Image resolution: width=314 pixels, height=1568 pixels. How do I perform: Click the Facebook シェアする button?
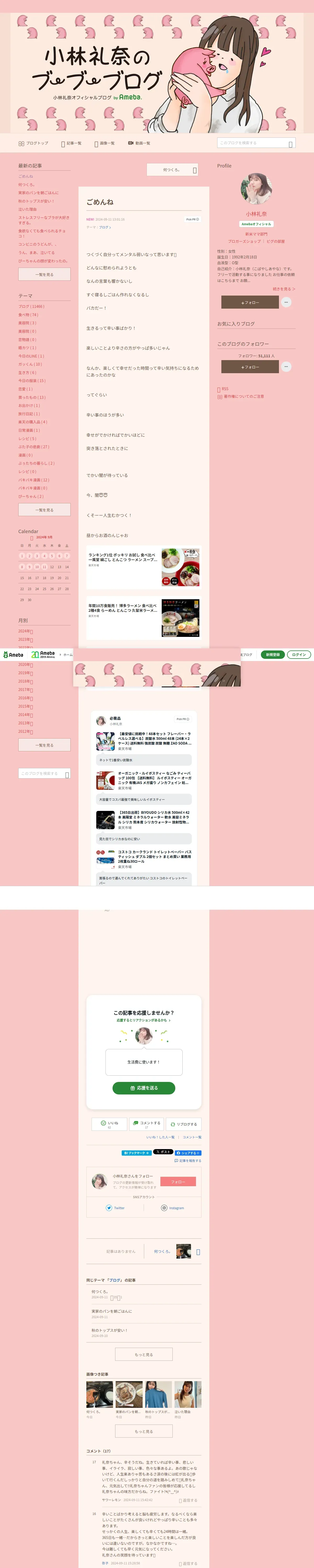[x=188, y=1153]
